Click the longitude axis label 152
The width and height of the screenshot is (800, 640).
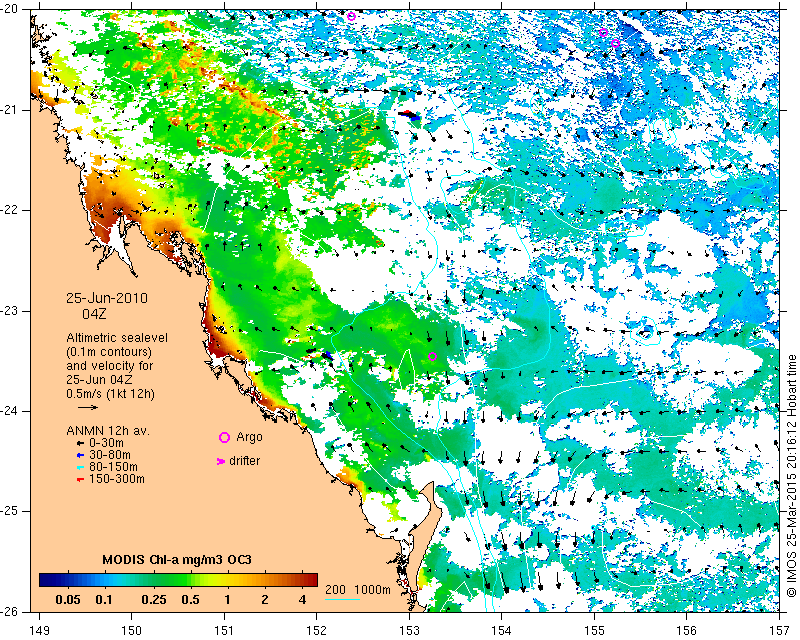tap(317, 631)
